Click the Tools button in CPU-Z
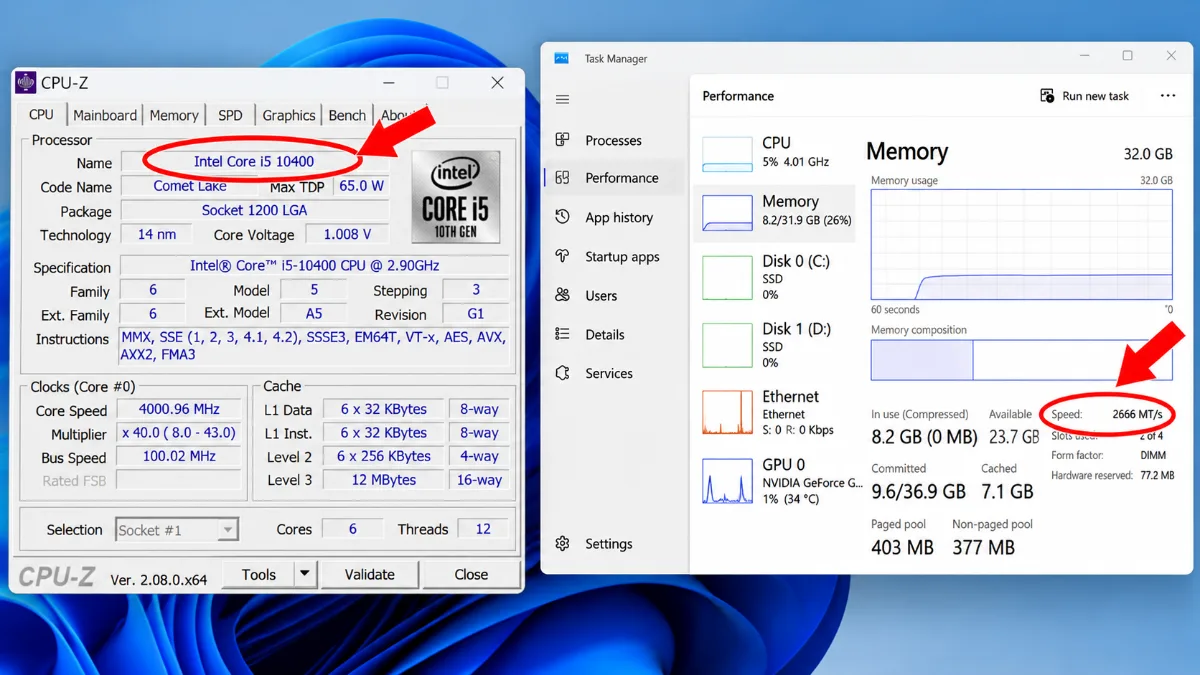Image resolution: width=1200 pixels, height=675 pixels. (x=258, y=574)
